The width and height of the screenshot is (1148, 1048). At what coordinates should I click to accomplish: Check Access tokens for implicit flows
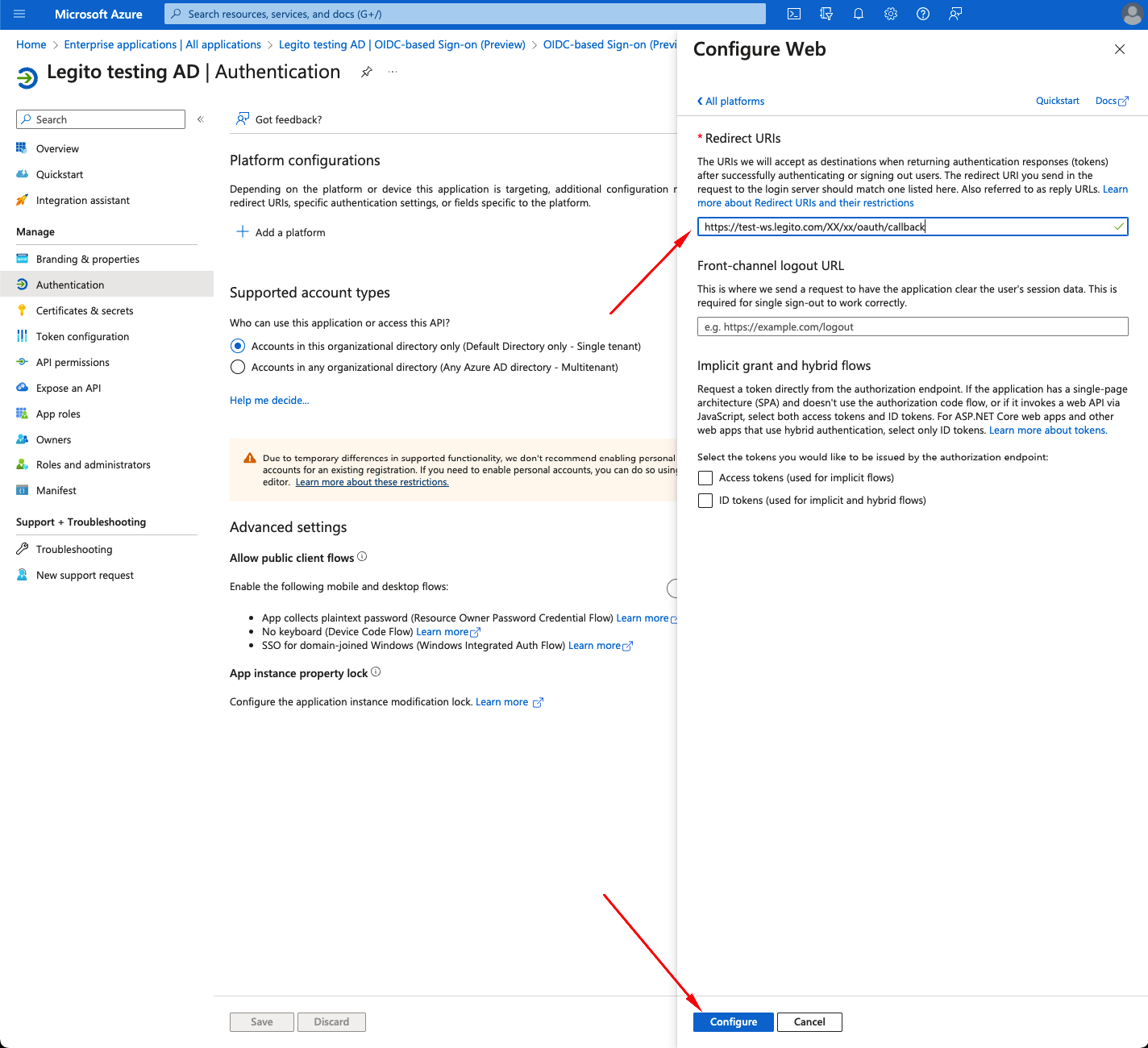click(x=705, y=478)
